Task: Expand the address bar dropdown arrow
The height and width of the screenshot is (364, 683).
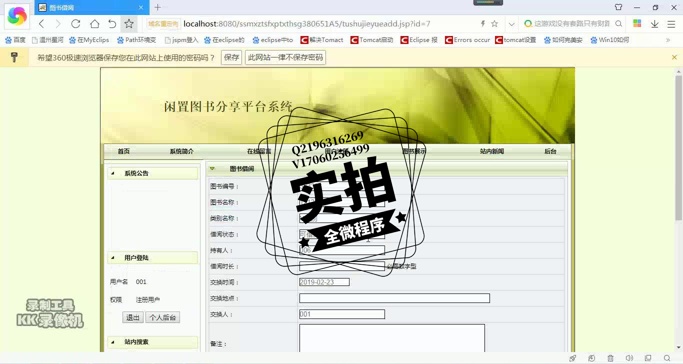Action: (512, 24)
